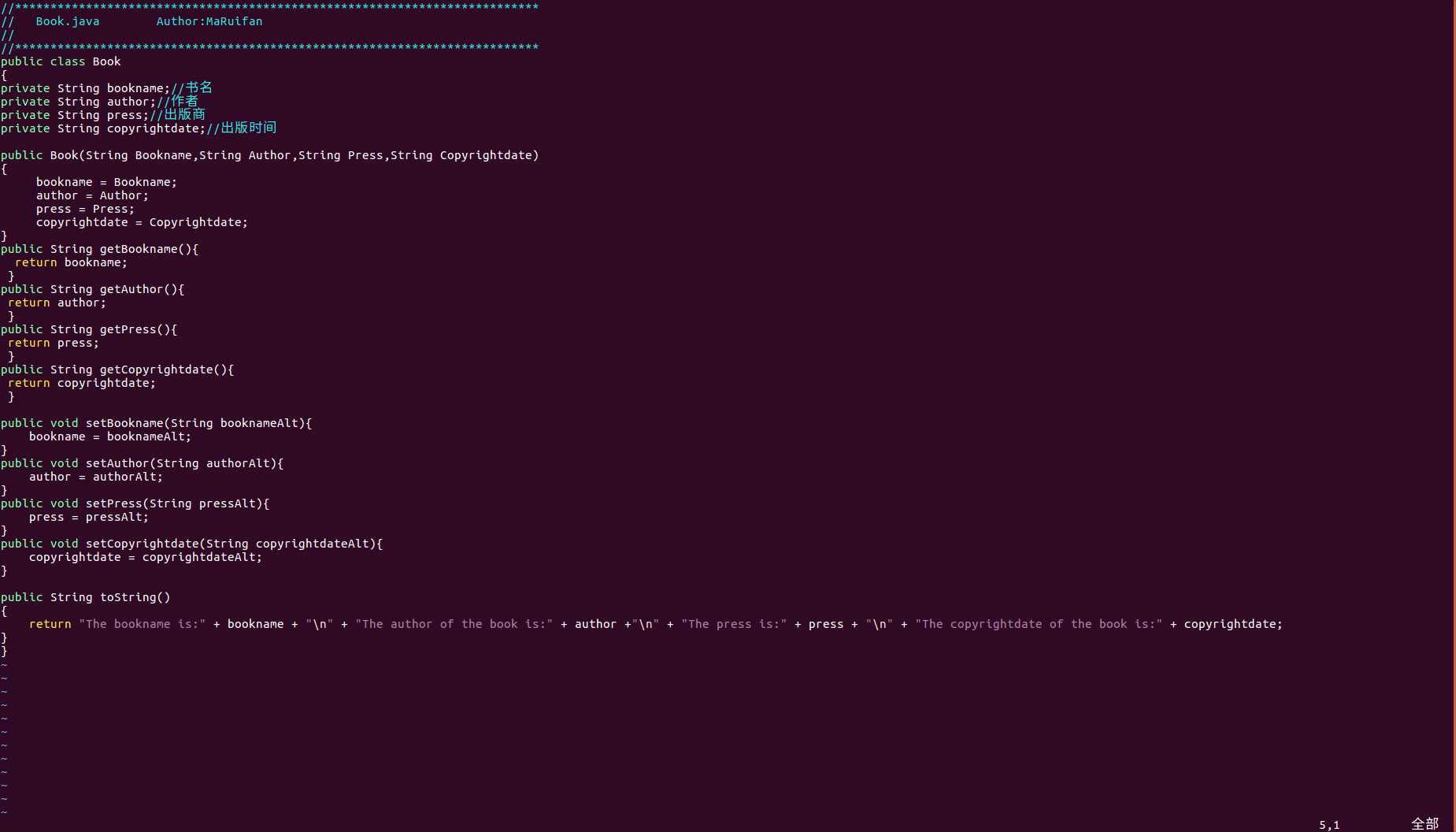This screenshot has height=832, width=1456.
Task: Click the "The bookname is:" string literal
Action: click(143, 624)
